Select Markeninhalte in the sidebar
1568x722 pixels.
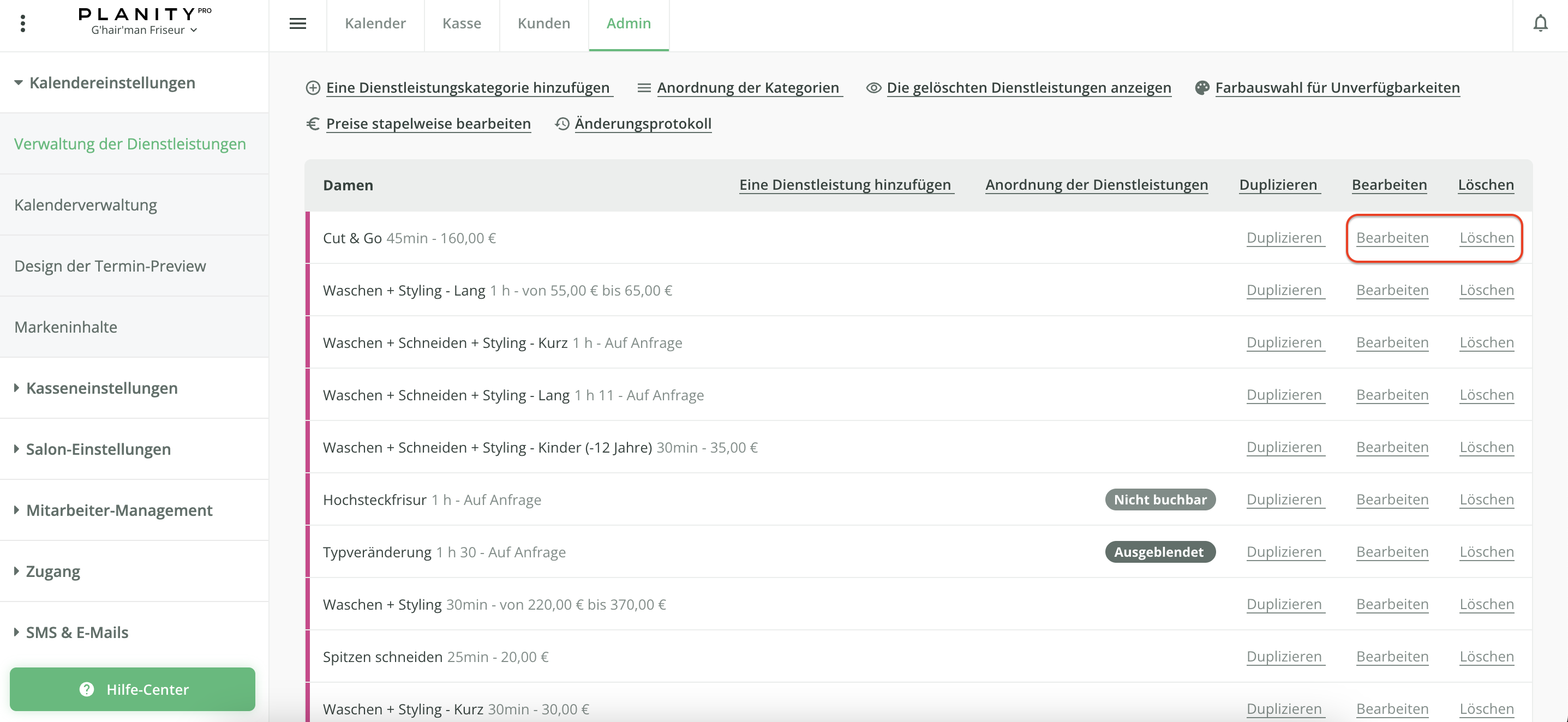coord(65,327)
